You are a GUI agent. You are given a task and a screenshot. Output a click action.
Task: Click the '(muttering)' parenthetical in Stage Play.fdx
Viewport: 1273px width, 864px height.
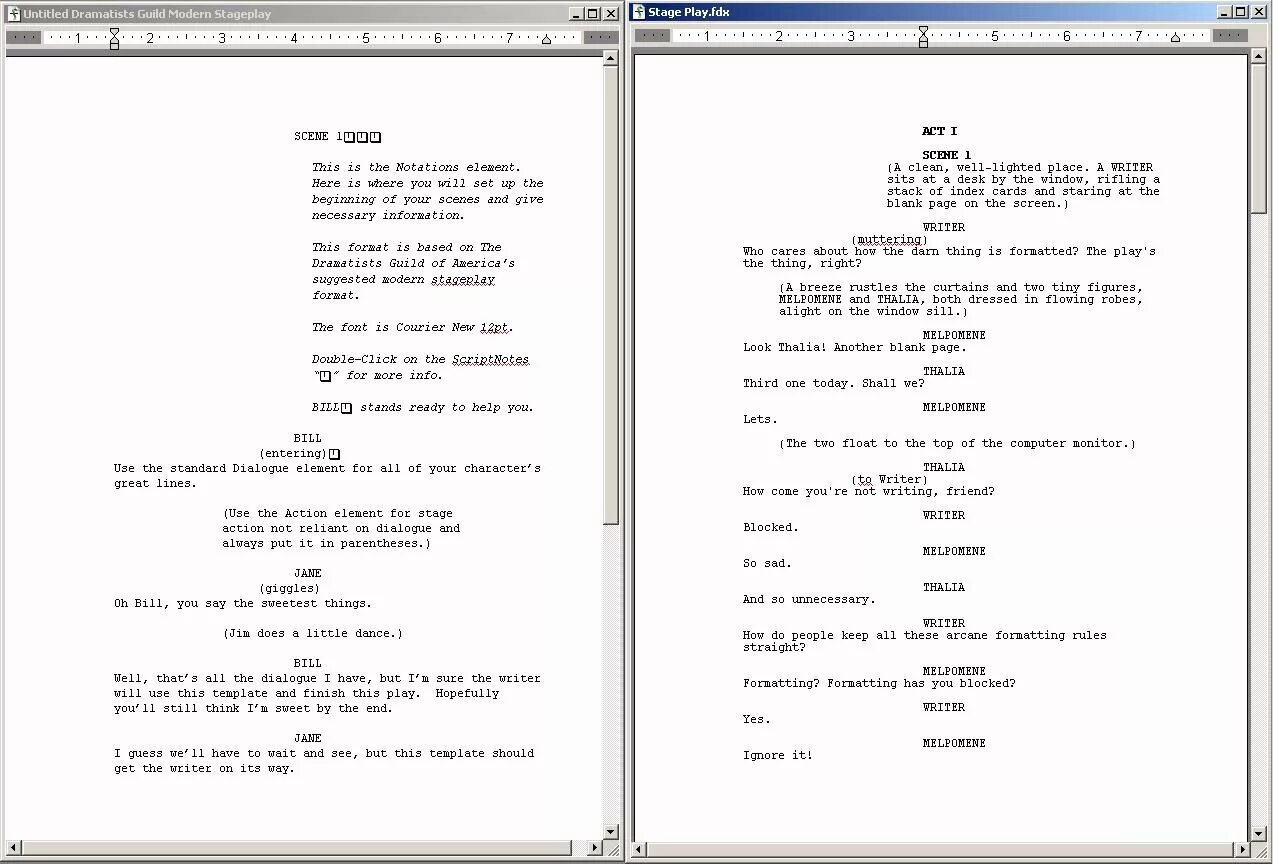click(x=890, y=240)
